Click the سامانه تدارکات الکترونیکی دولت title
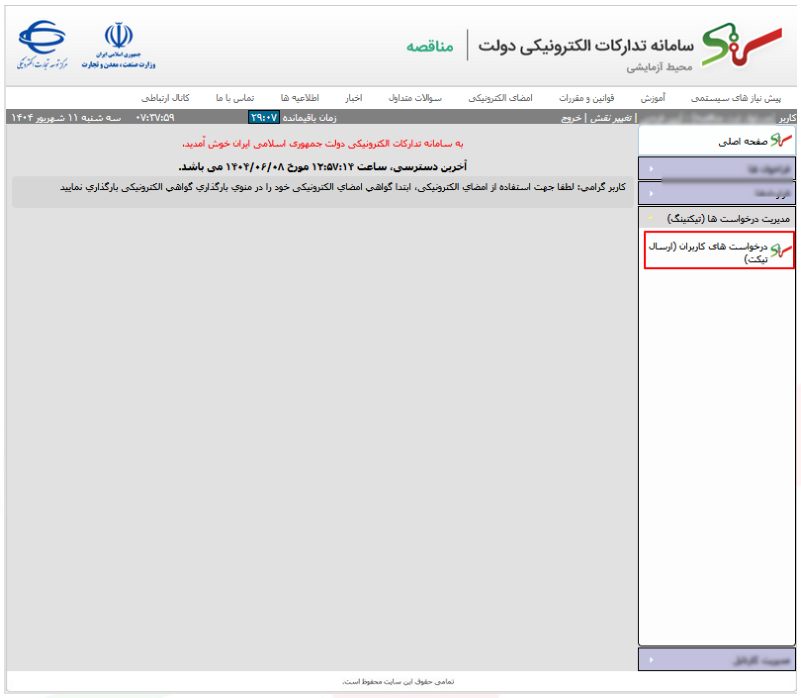Image resolution: width=801 pixels, height=698 pixels. (x=586, y=45)
